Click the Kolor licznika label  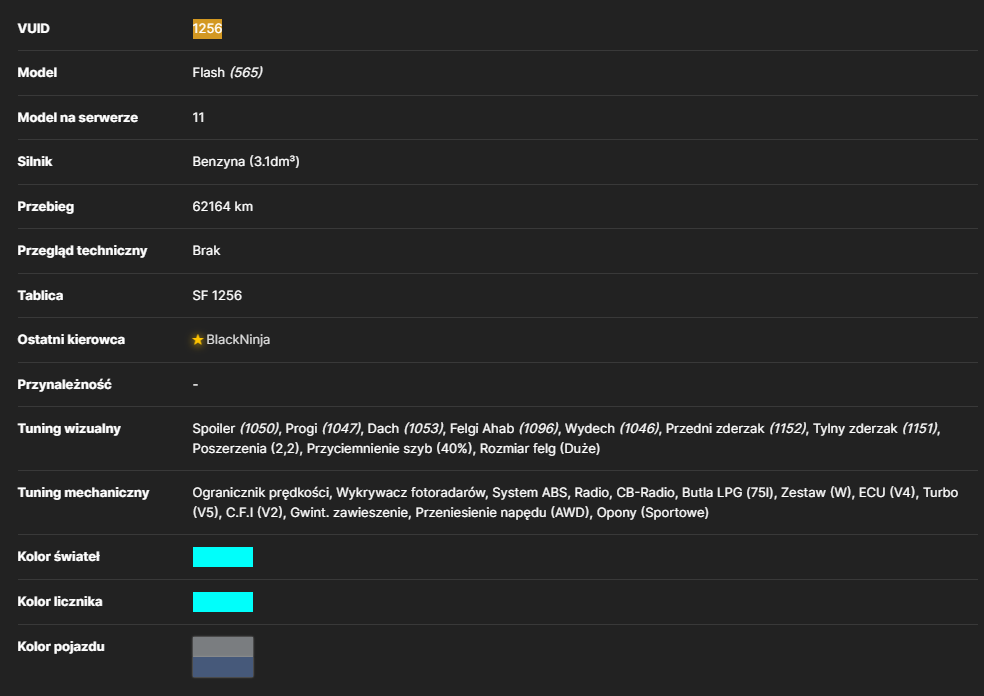[x=60, y=602]
